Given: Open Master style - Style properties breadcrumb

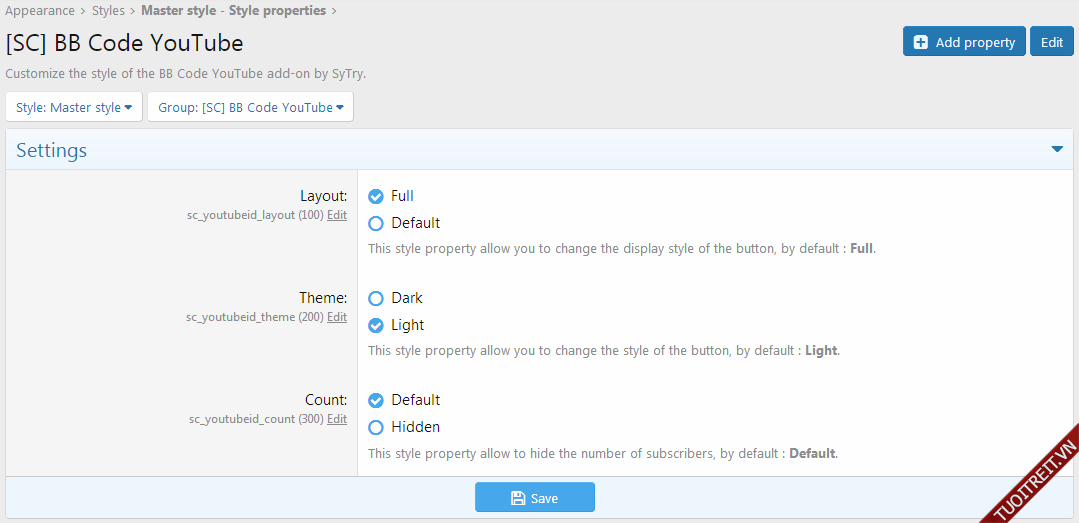Looking at the screenshot, I should coord(233,11).
